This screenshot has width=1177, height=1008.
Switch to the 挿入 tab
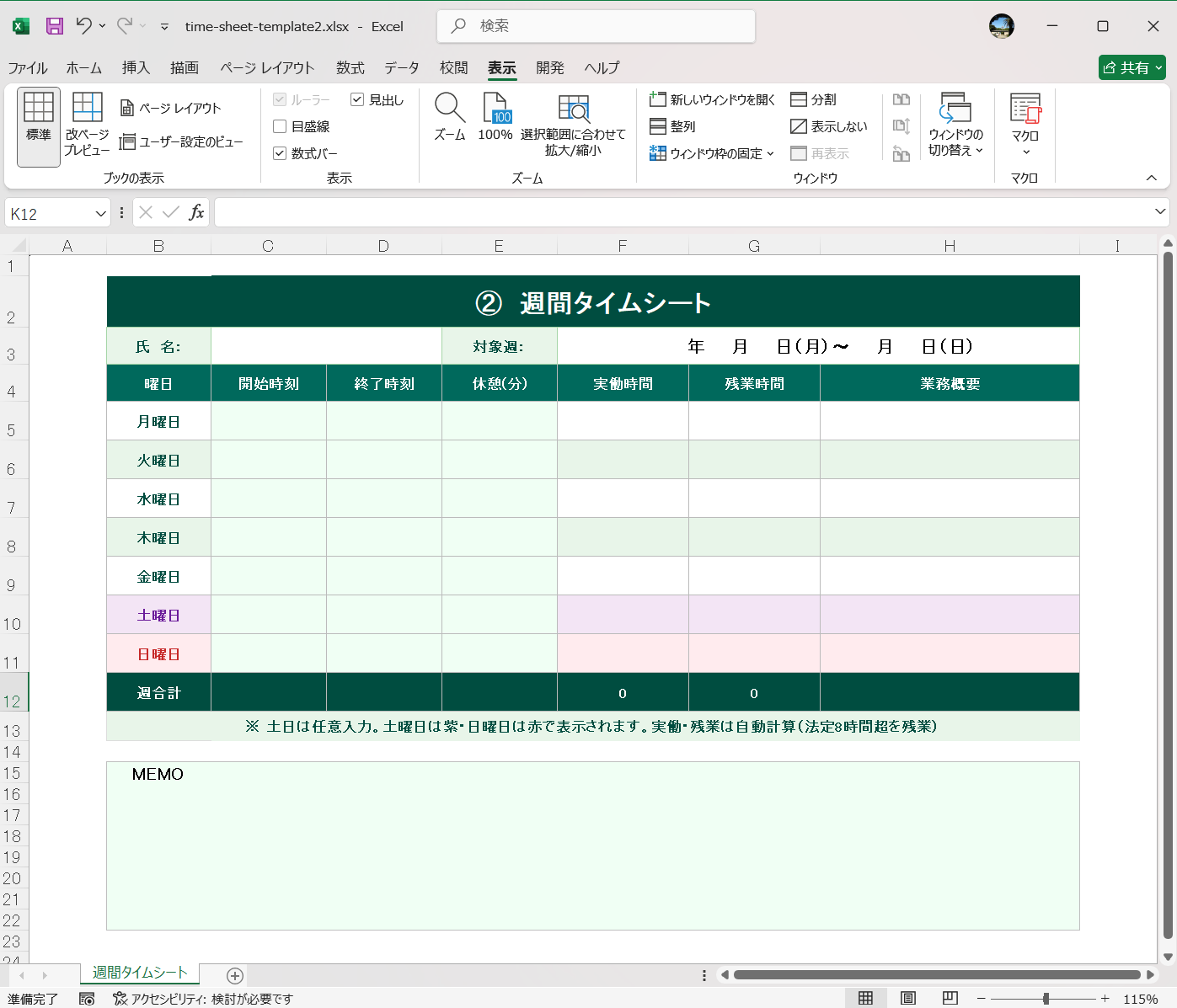click(136, 67)
